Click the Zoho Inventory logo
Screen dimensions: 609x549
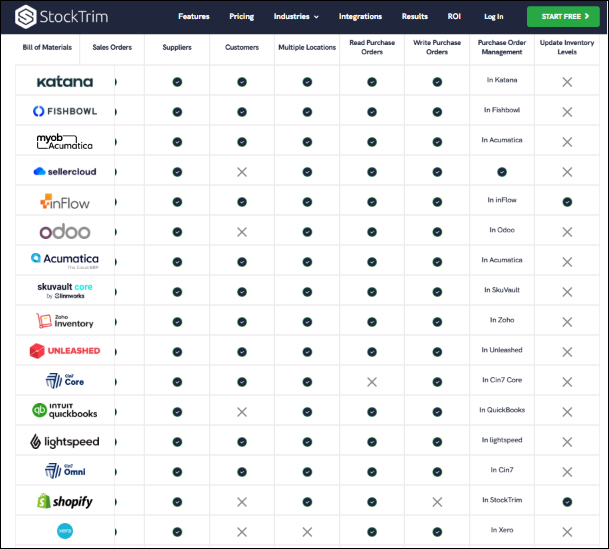click(x=65, y=321)
